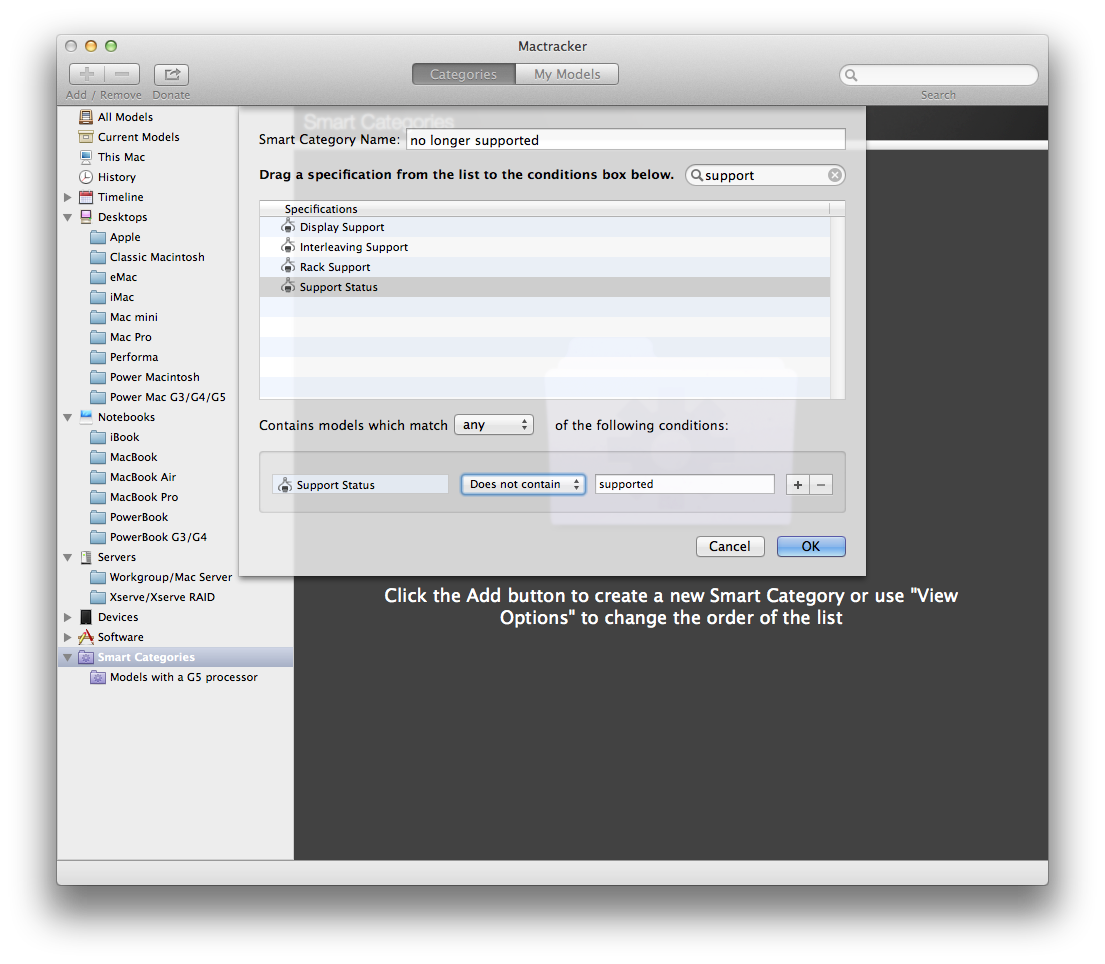Open the any/all match dropdown
Screen dimensions: 1105x964
494,425
